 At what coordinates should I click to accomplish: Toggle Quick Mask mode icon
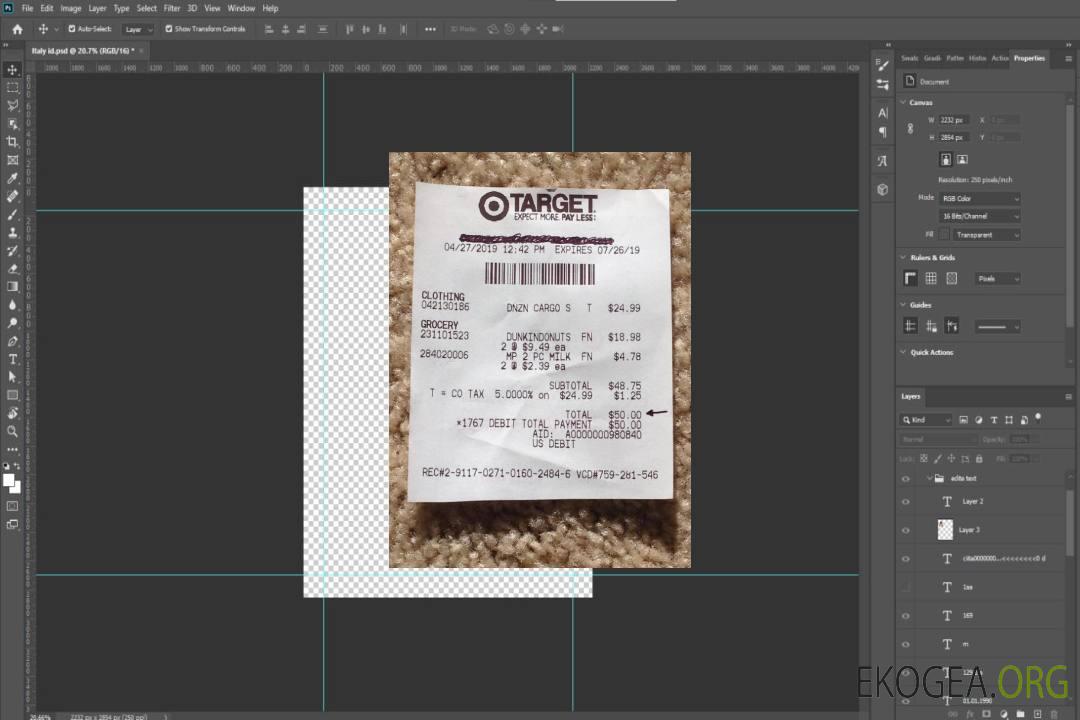pos(12,506)
